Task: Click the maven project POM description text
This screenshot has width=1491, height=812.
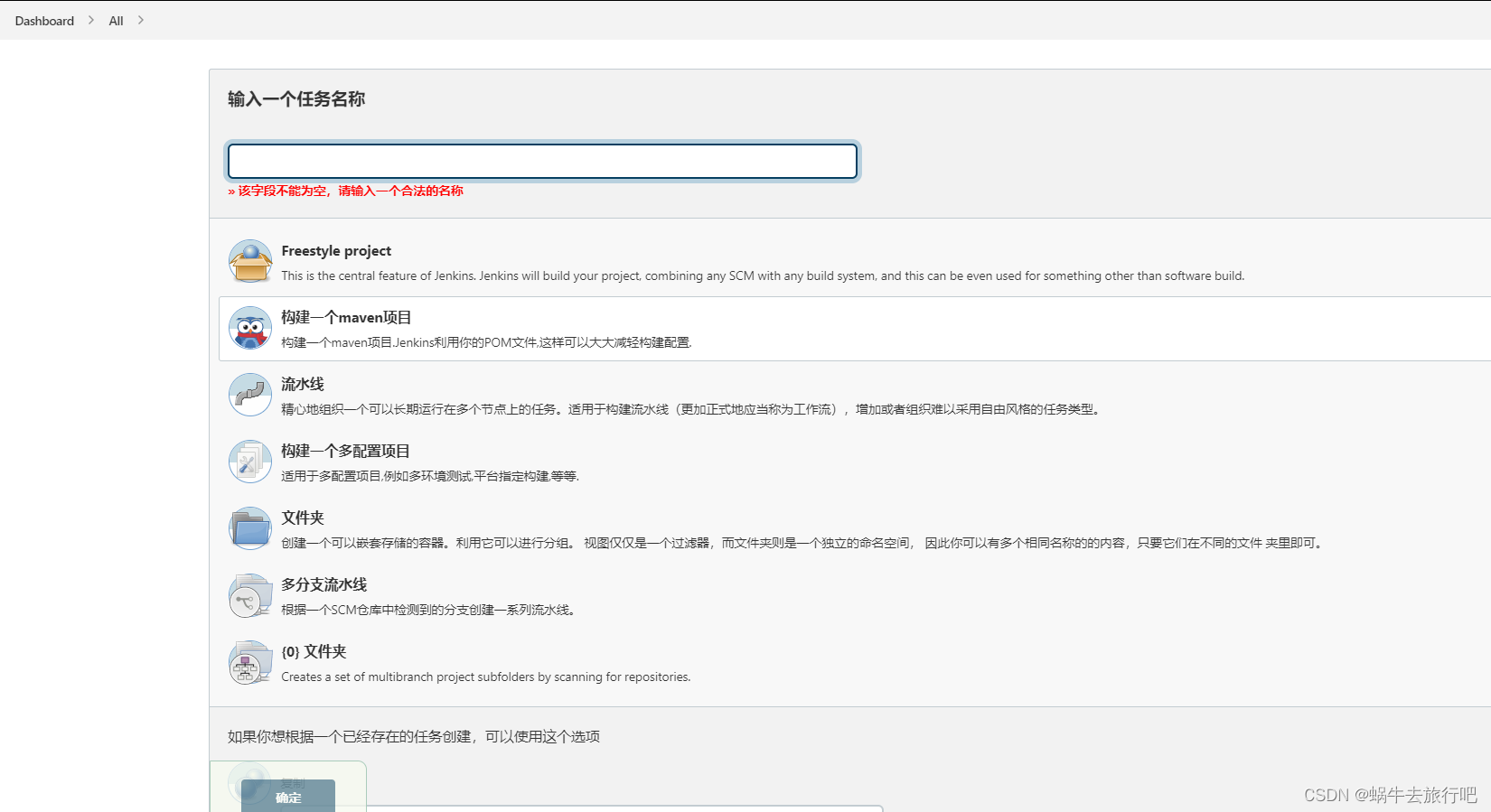Action: point(486,343)
